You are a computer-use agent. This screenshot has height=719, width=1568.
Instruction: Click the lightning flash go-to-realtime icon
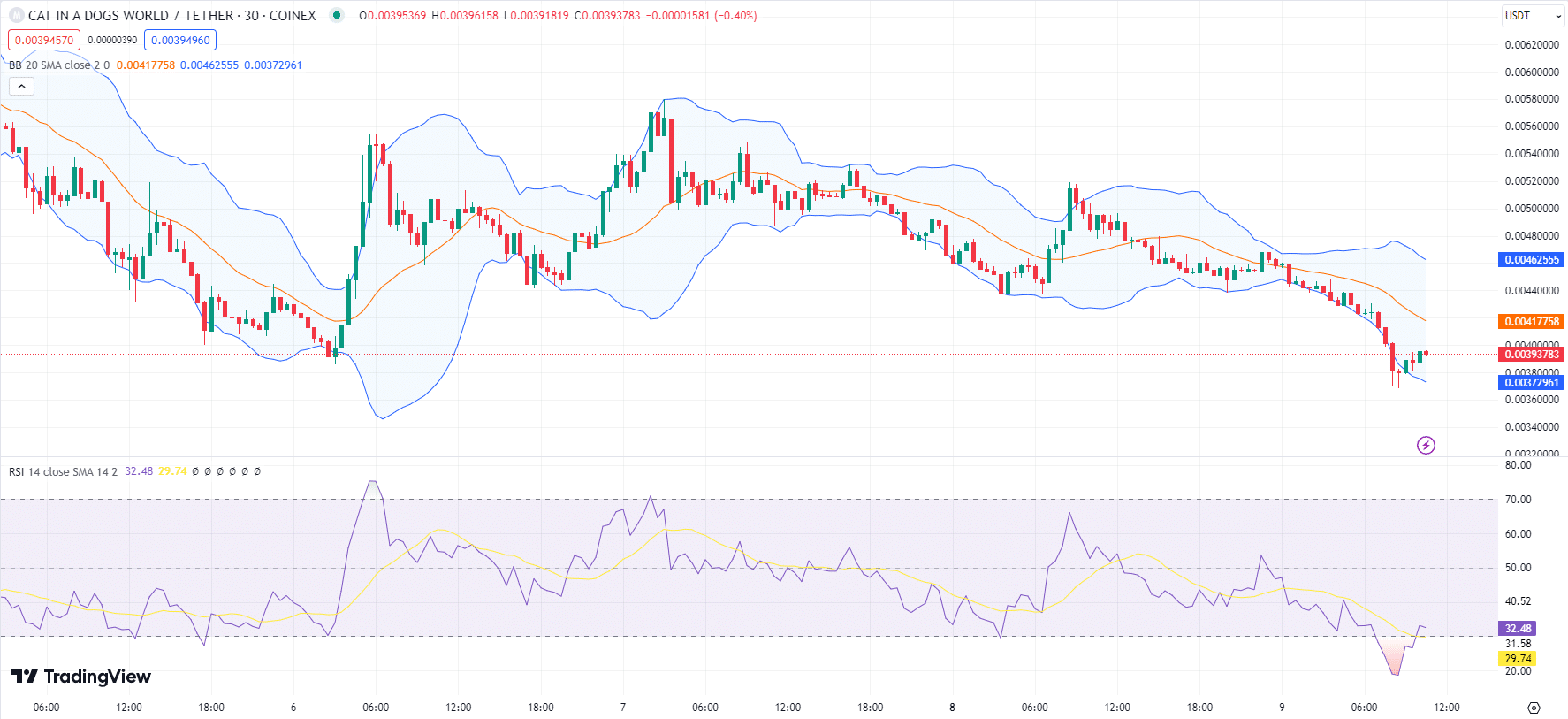pyautogui.click(x=1426, y=445)
